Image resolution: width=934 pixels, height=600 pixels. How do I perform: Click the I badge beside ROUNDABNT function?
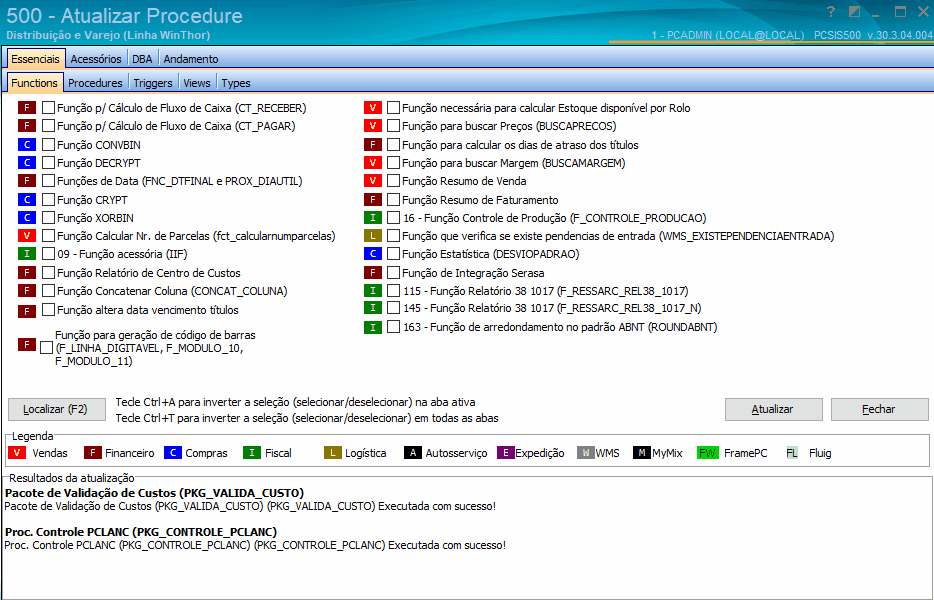coord(373,327)
